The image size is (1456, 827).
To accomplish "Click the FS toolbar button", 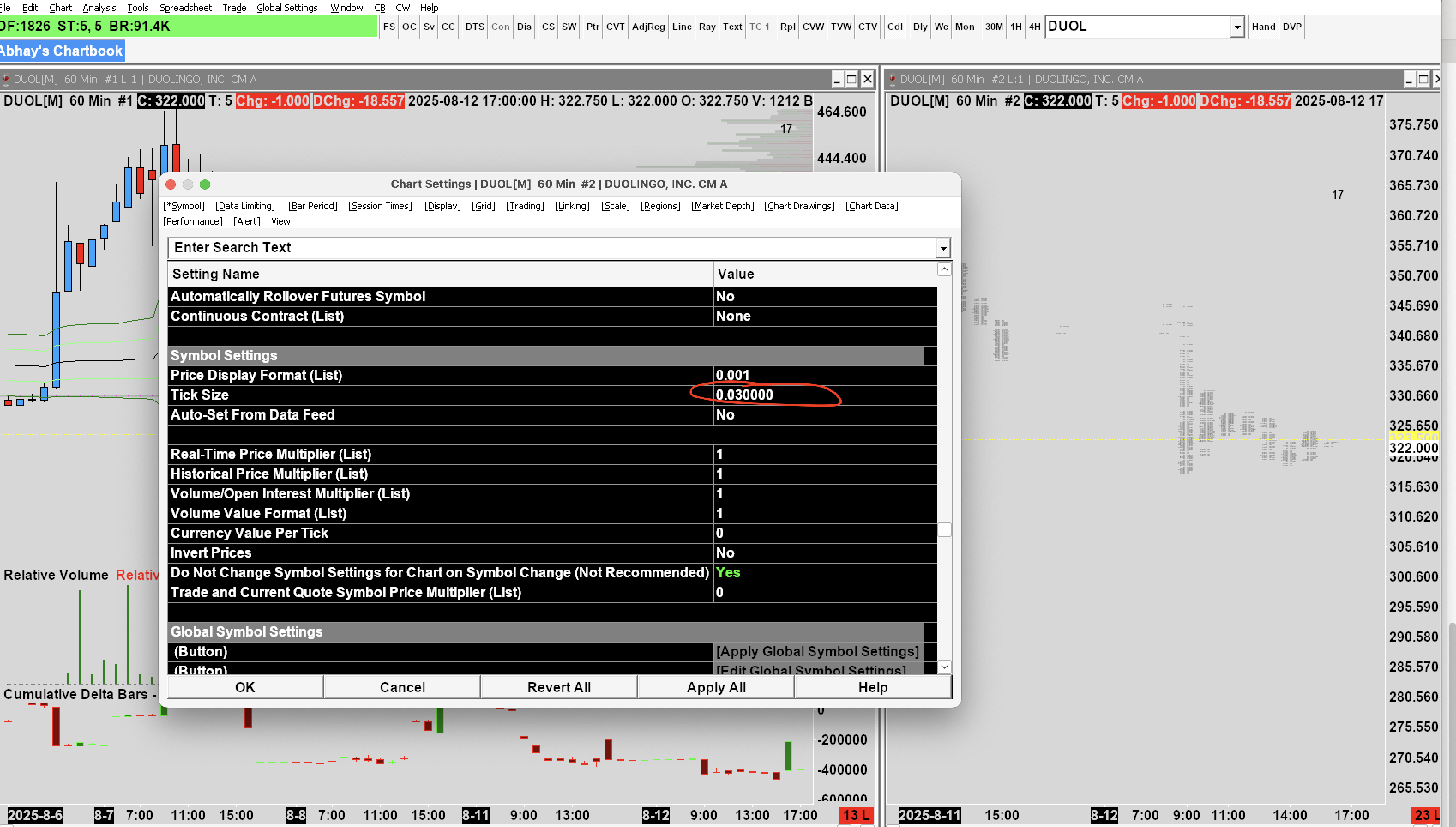I will 389,27.
